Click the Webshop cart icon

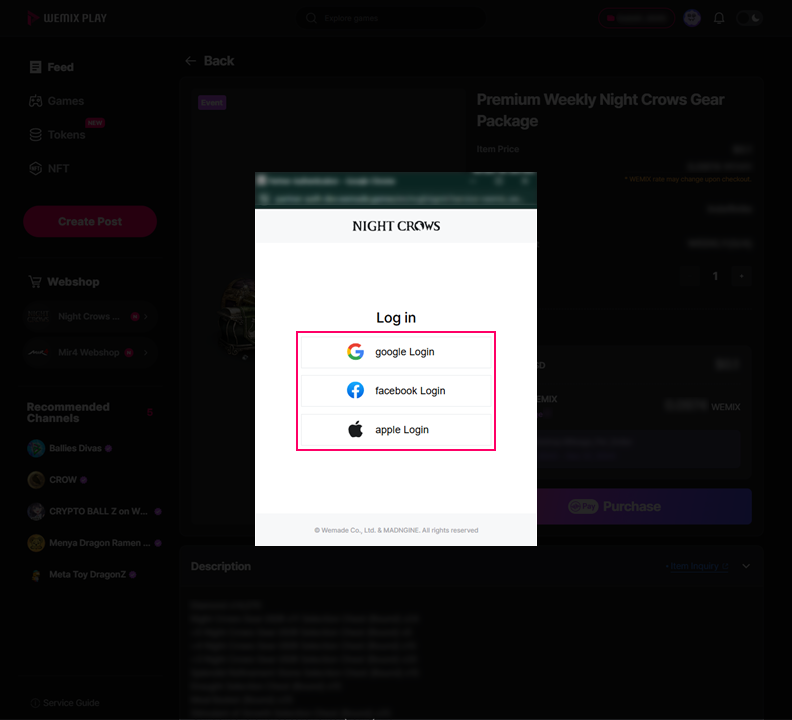pyautogui.click(x=35, y=281)
